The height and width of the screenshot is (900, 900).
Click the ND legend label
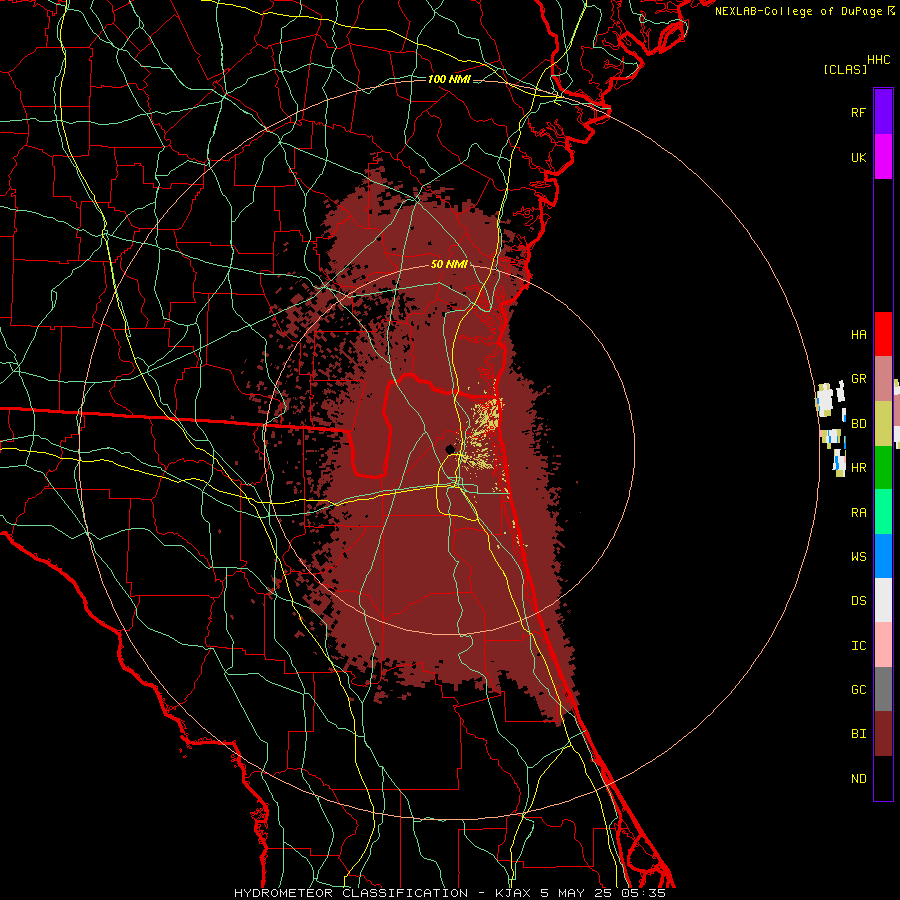858,779
